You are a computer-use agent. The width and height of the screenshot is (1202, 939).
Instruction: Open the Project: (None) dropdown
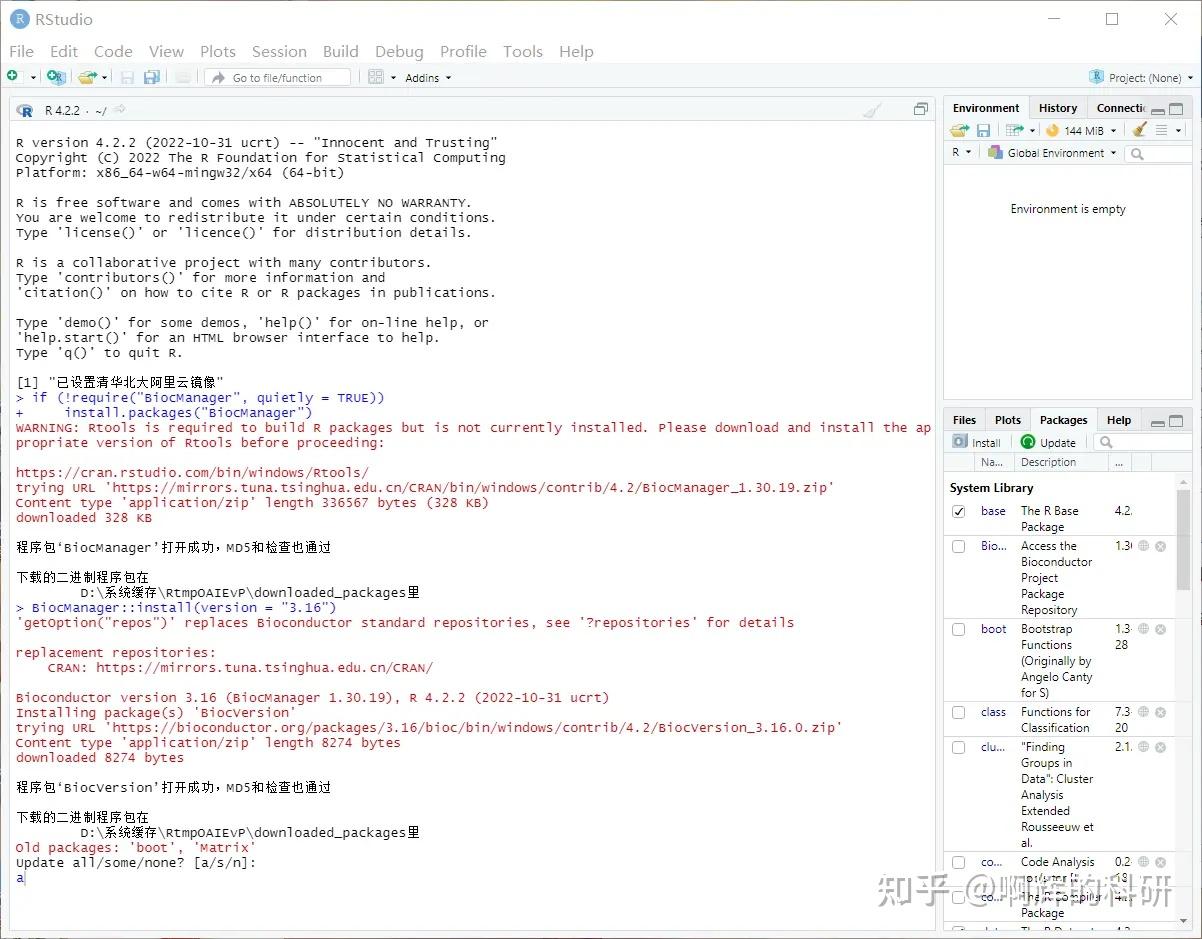click(x=1141, y=77)
